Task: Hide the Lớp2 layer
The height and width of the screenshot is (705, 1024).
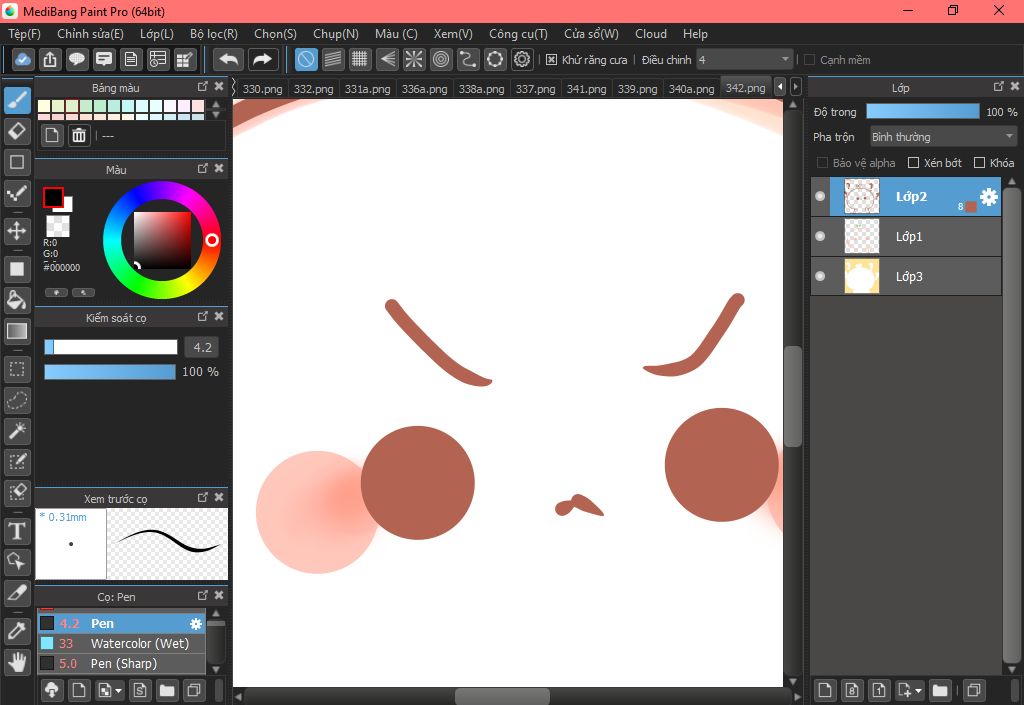Action: tap(820, 196)
